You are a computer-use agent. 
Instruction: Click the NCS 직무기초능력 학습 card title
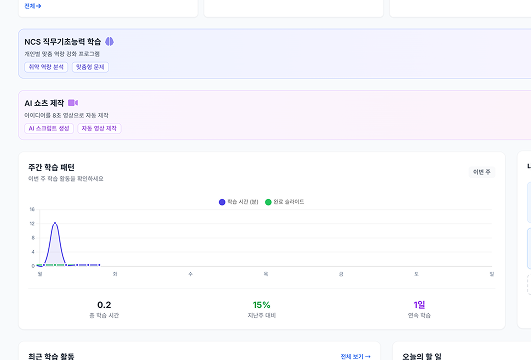tap(63, 42)
